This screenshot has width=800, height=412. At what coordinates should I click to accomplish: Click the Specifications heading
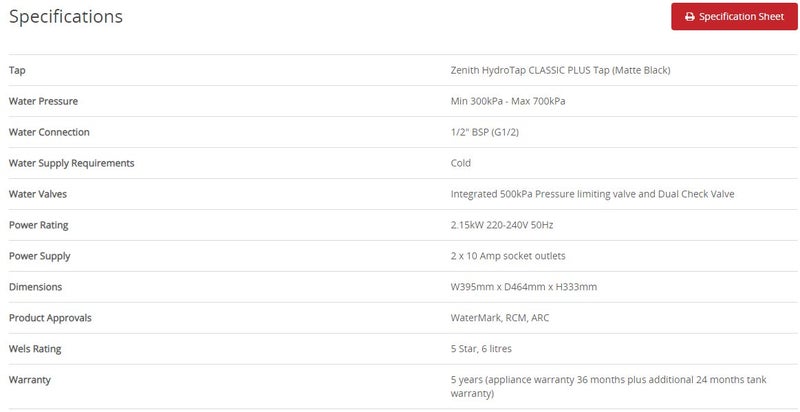(x=66, y=17)
